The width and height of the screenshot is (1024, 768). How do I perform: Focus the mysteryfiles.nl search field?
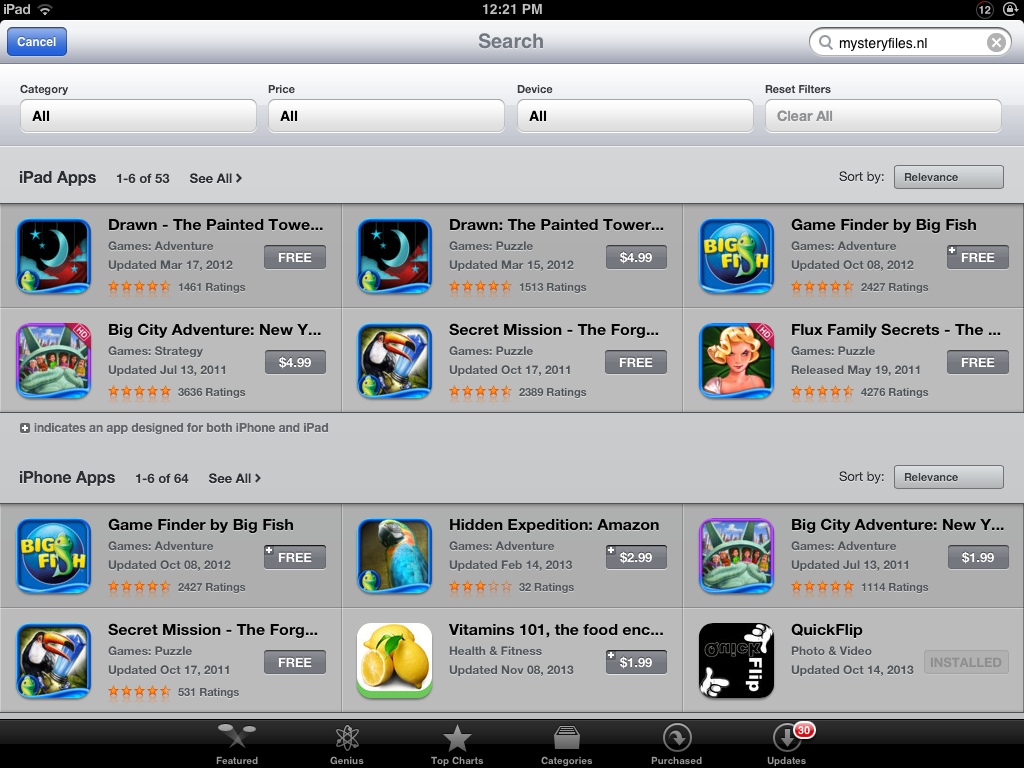coord(910,42)
